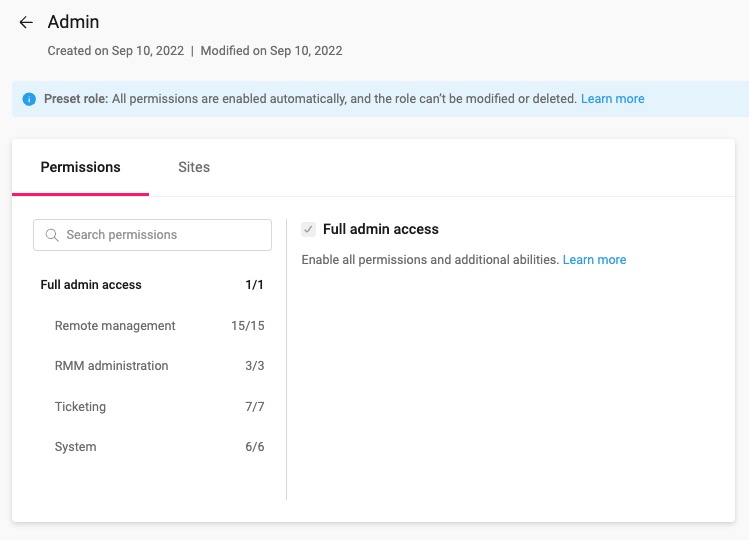Select the RMM administration category

point(152,366)
